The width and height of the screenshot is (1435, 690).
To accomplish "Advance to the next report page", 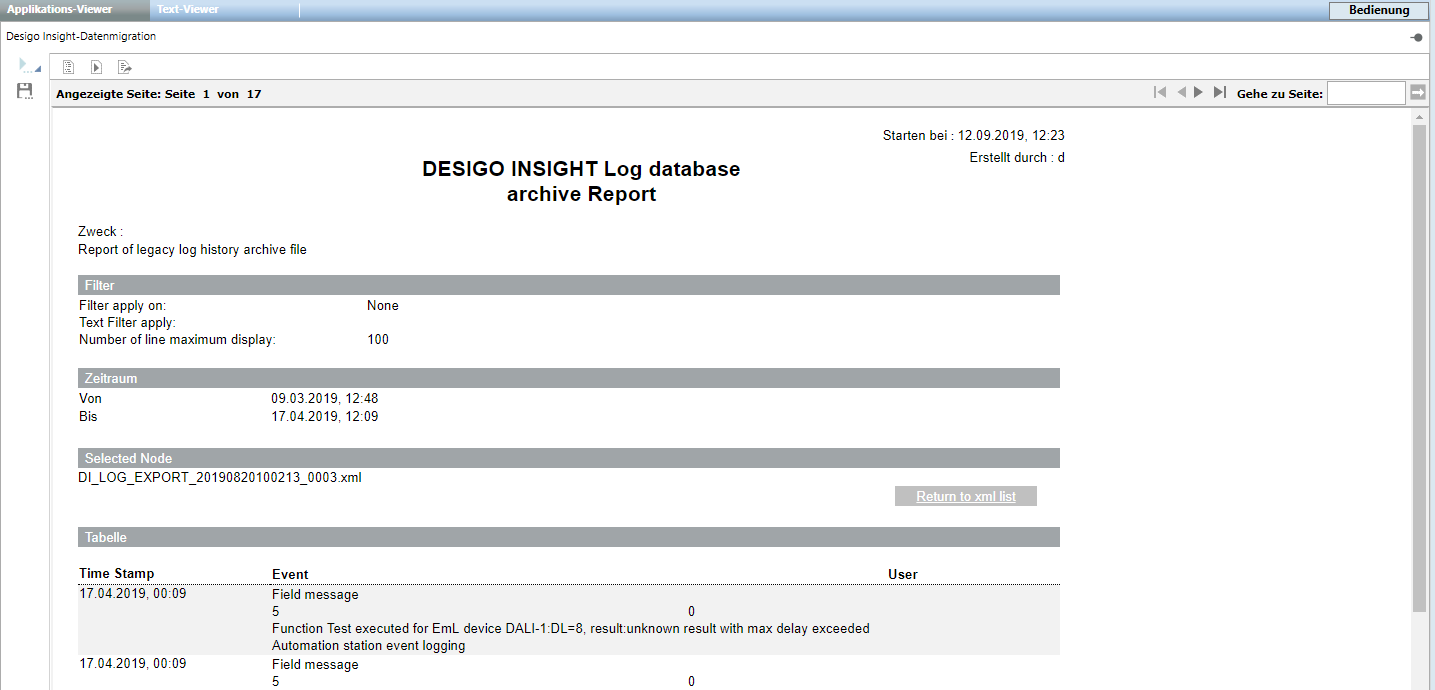I will (1198, 93).
